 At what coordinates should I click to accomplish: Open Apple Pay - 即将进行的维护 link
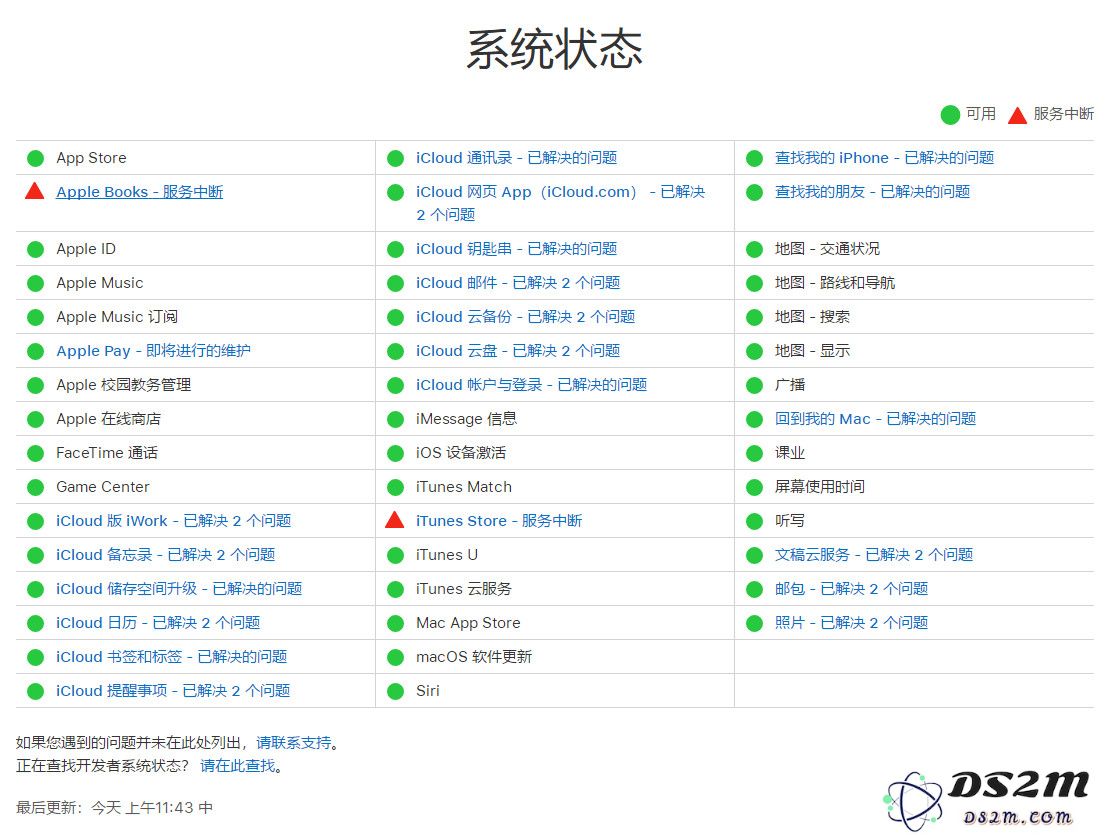pyautogui.click(x=153, y=351)
